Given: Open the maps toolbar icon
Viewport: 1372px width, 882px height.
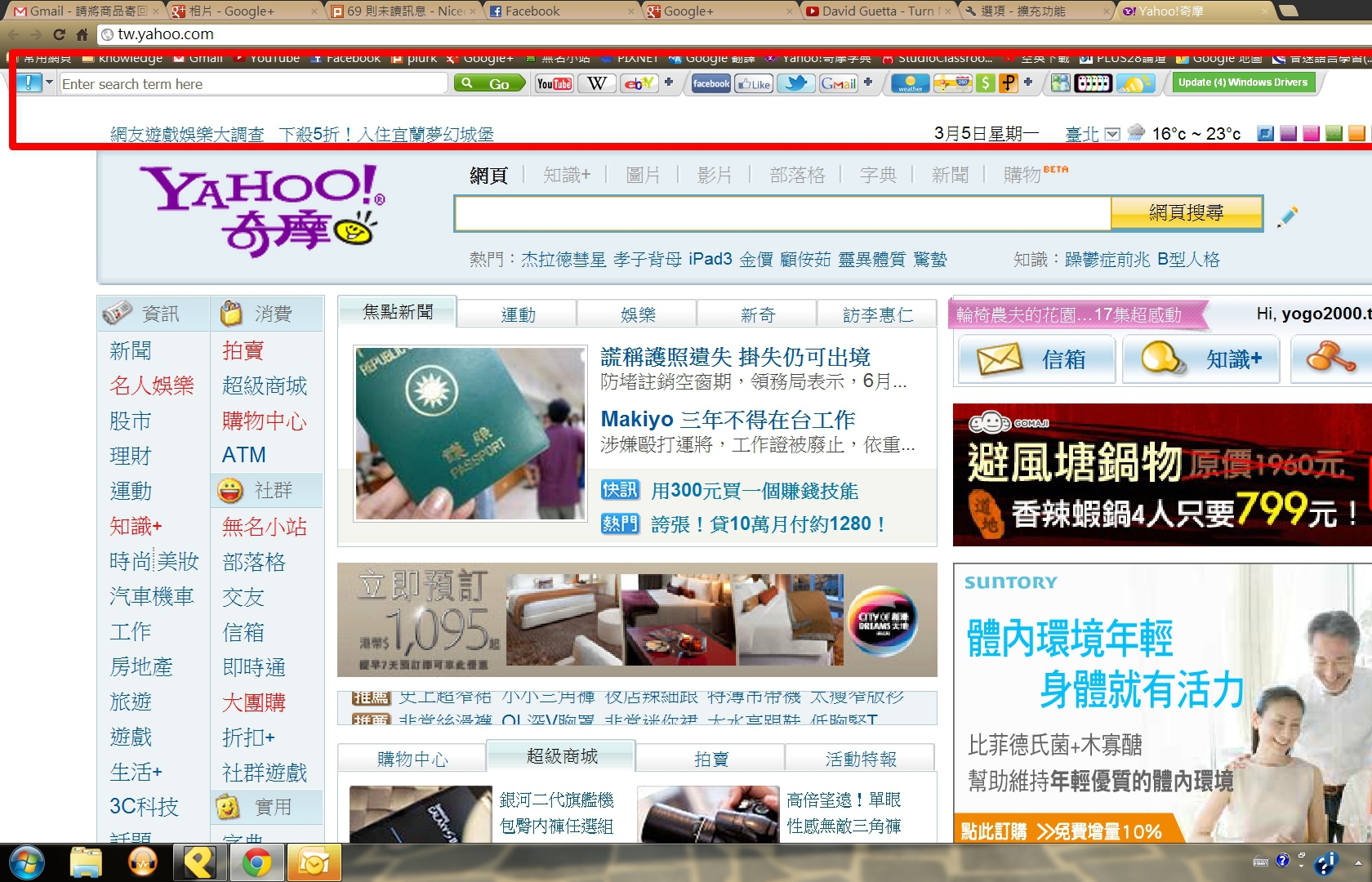Looking at the screenshot, I should tap(951, 83).
